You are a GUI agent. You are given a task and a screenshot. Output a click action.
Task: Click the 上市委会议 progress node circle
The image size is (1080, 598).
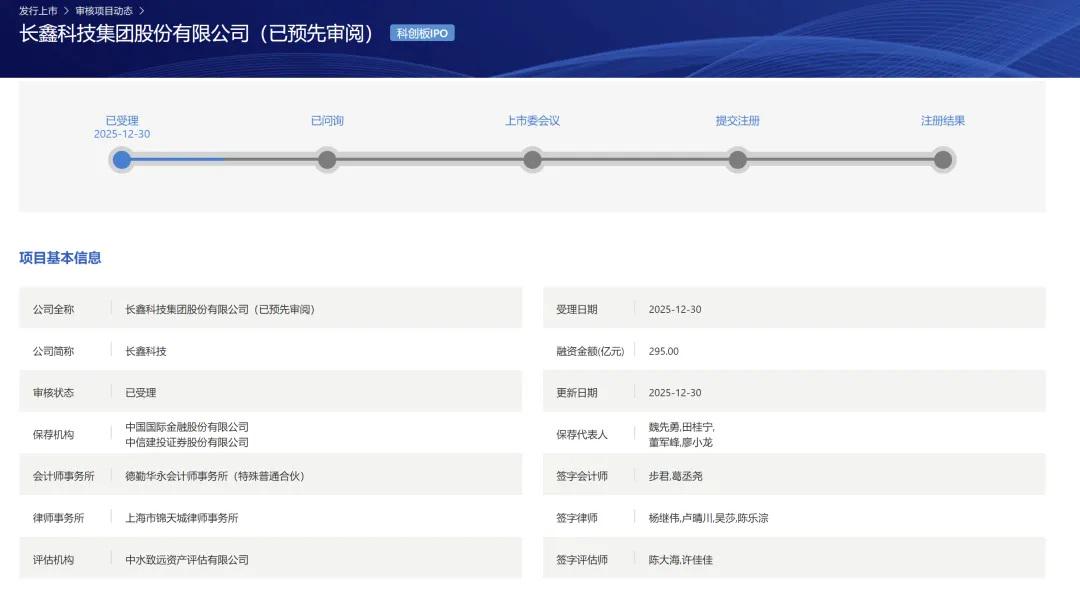coord(532,160)
